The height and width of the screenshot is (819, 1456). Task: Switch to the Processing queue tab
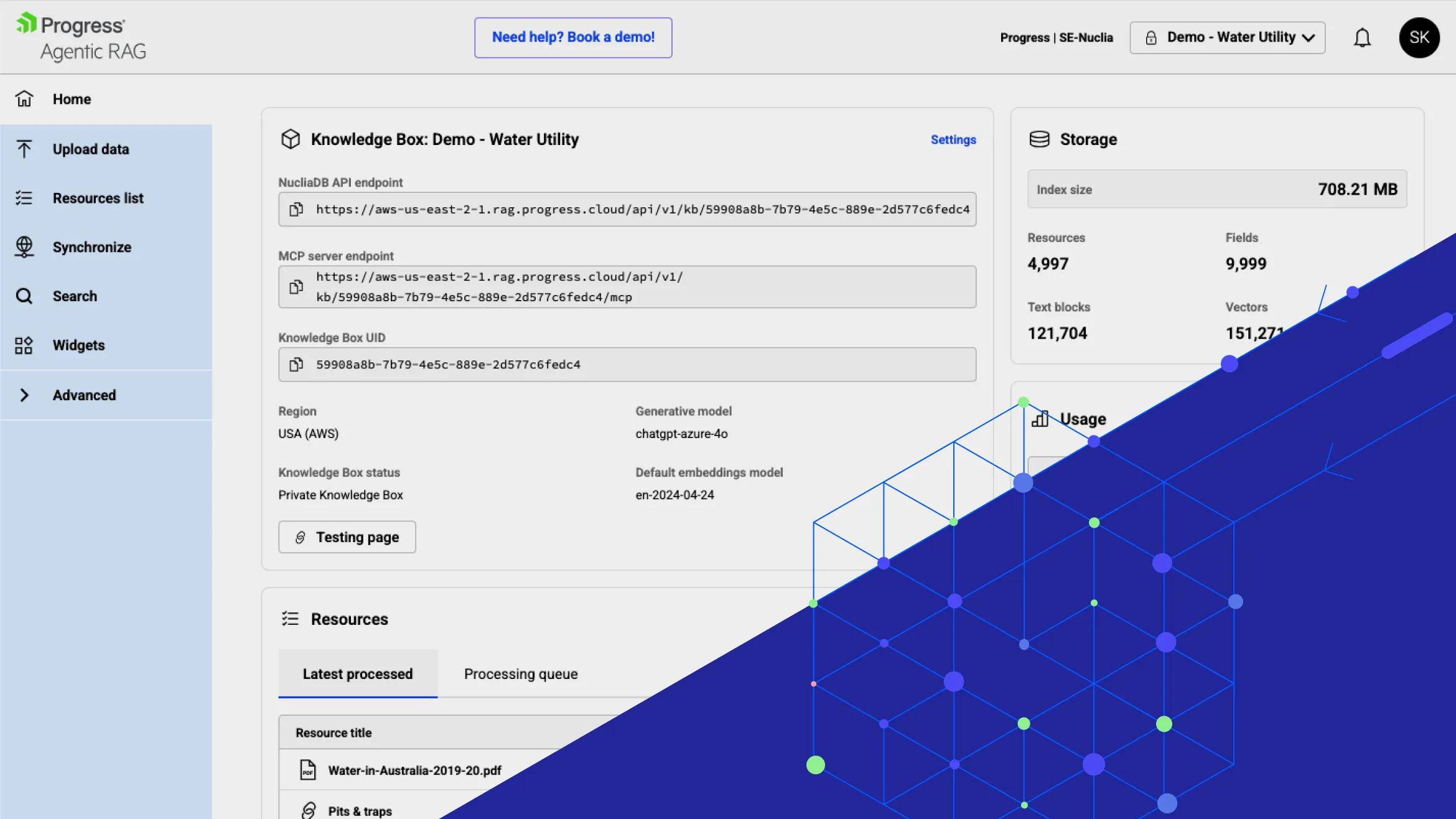click(520, 673)
